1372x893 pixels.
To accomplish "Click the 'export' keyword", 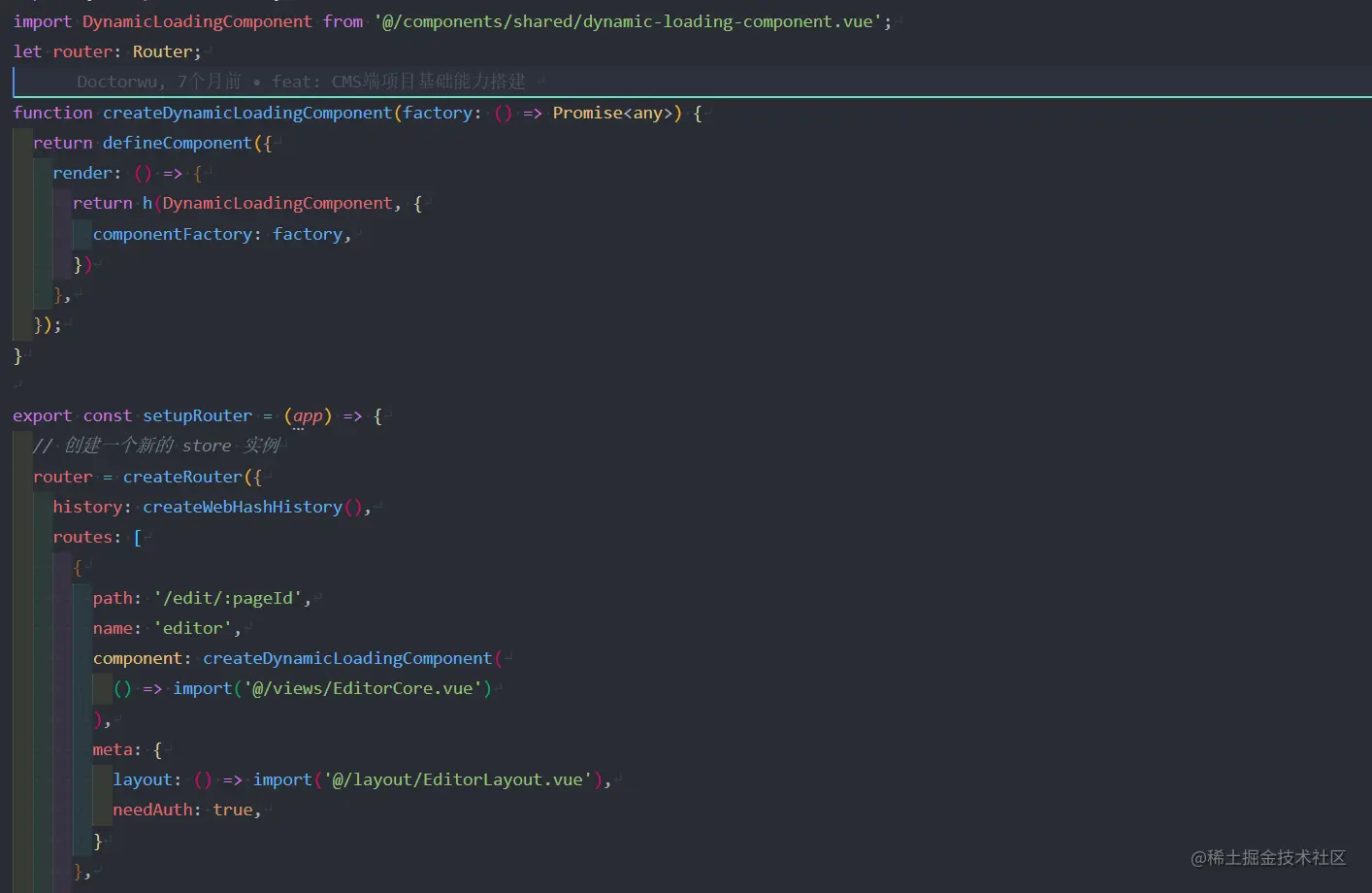I will click(43, 415).
